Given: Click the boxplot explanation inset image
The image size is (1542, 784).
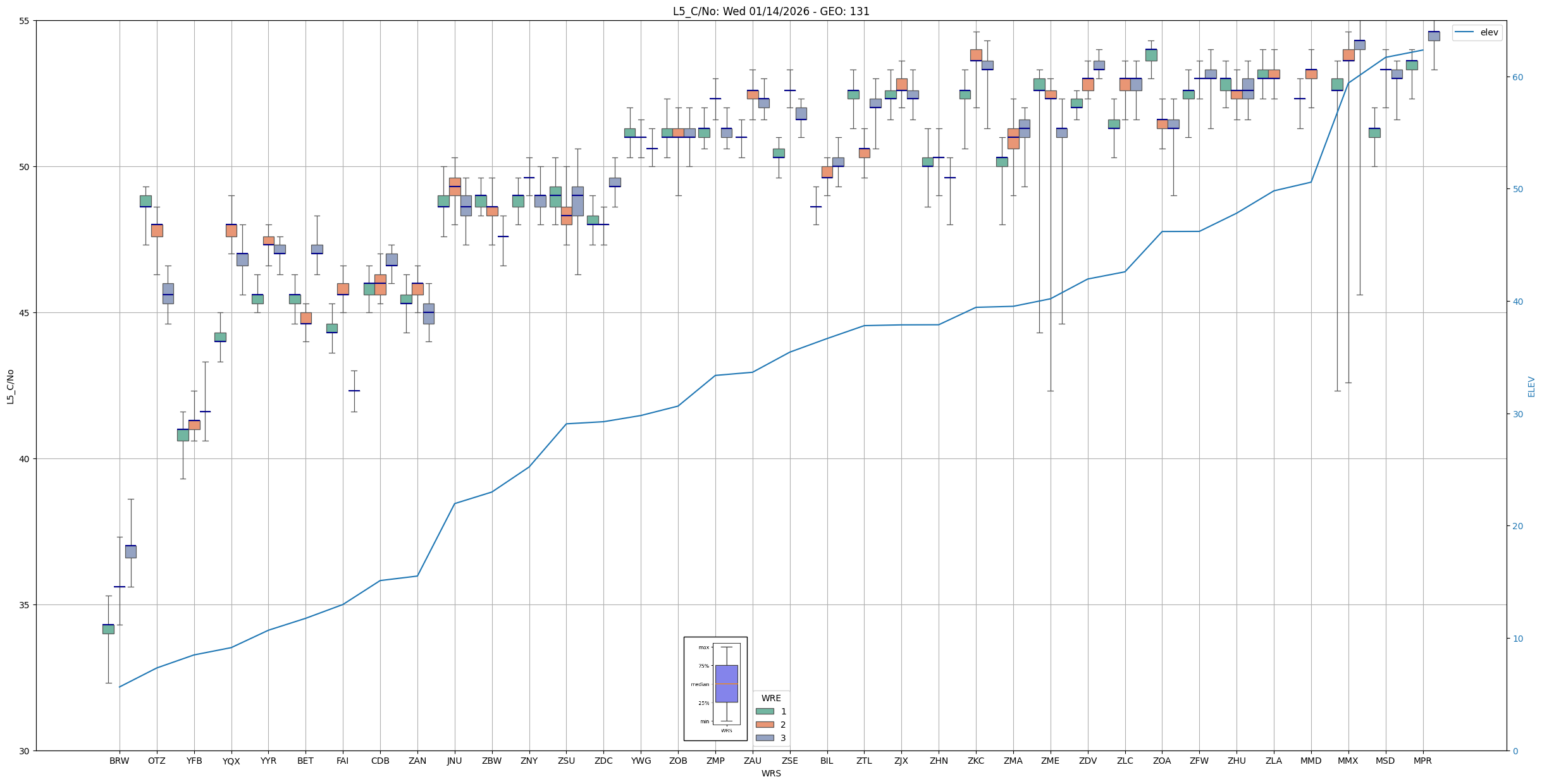Looking at the screenshot, I should coord(715,689).
